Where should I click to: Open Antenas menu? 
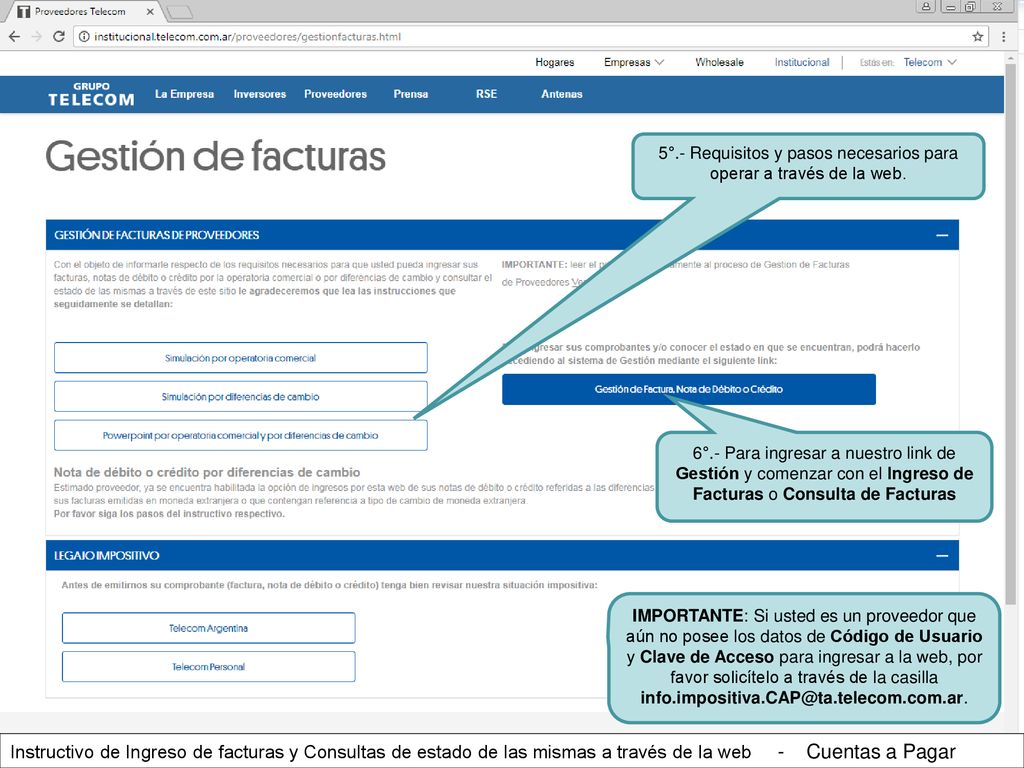(x=562, y=94)
